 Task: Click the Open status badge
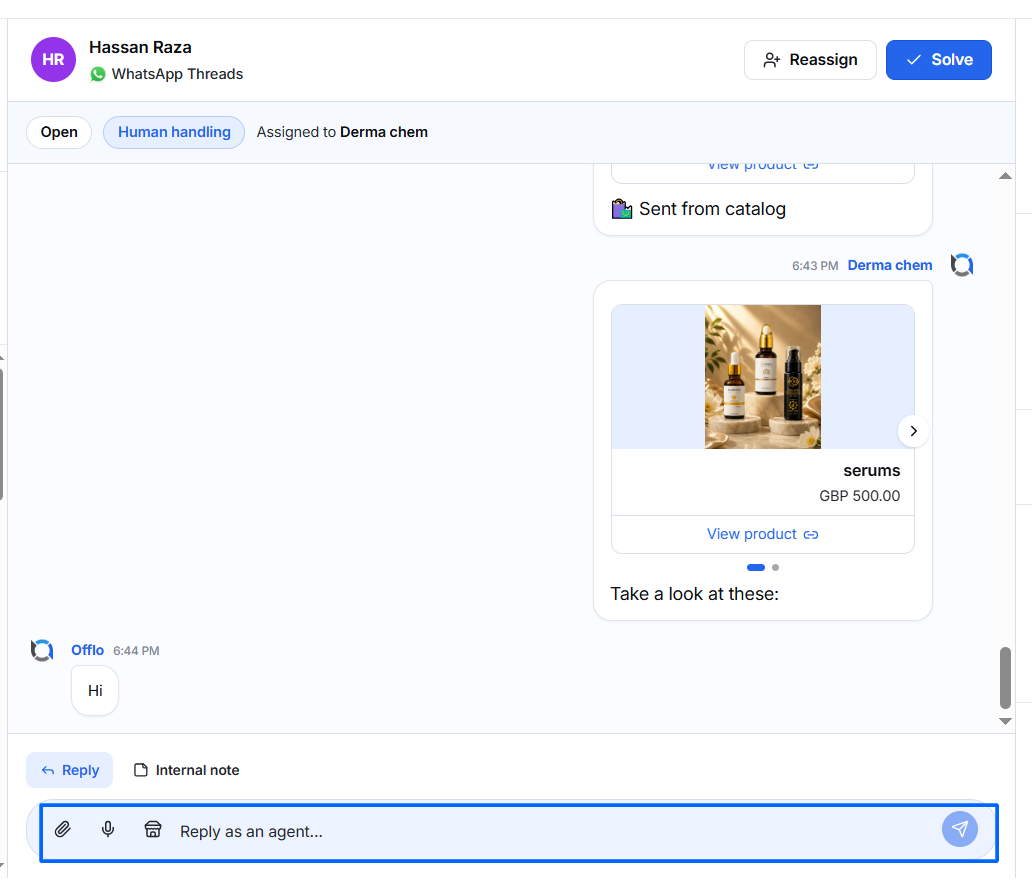[x=59, y=132]
